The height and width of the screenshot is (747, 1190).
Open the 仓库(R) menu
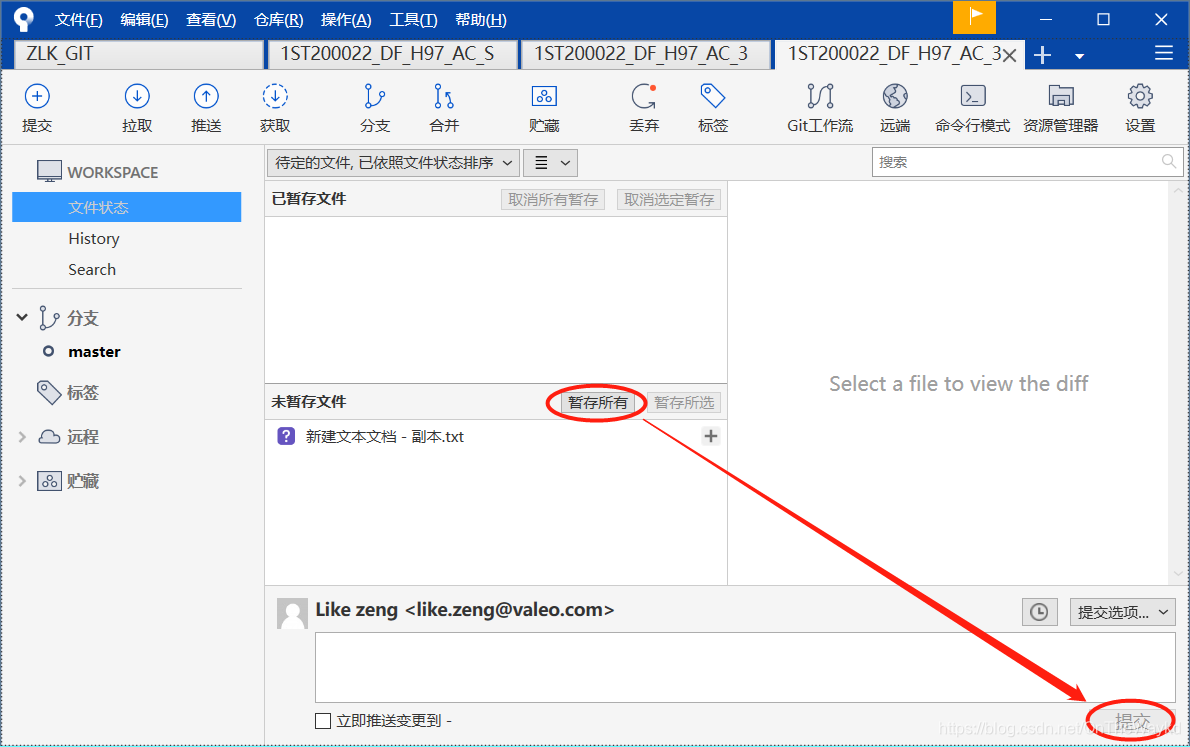pyautogui.click(x=279, y=20)
